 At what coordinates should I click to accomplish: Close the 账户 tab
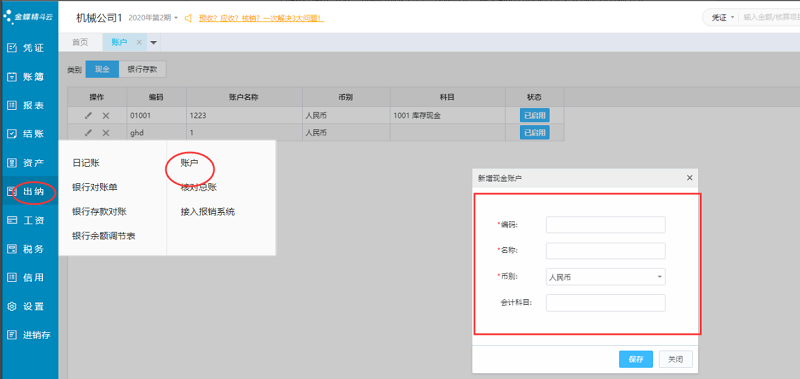tap(139, 43)
